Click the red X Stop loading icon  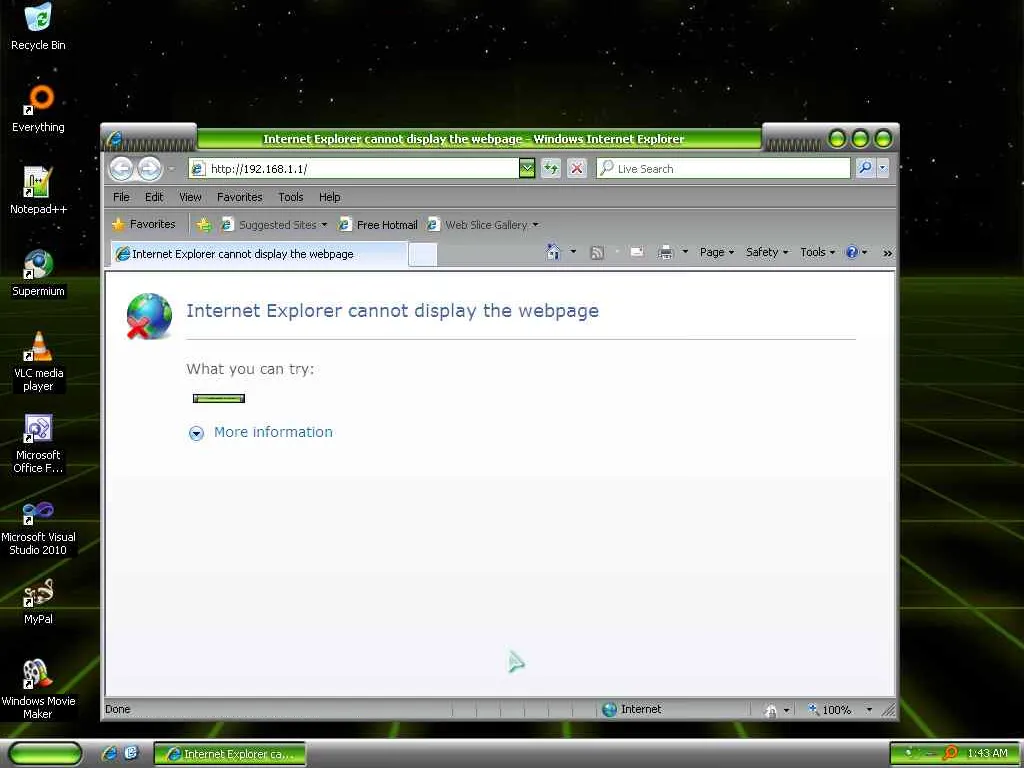(577, 168)
